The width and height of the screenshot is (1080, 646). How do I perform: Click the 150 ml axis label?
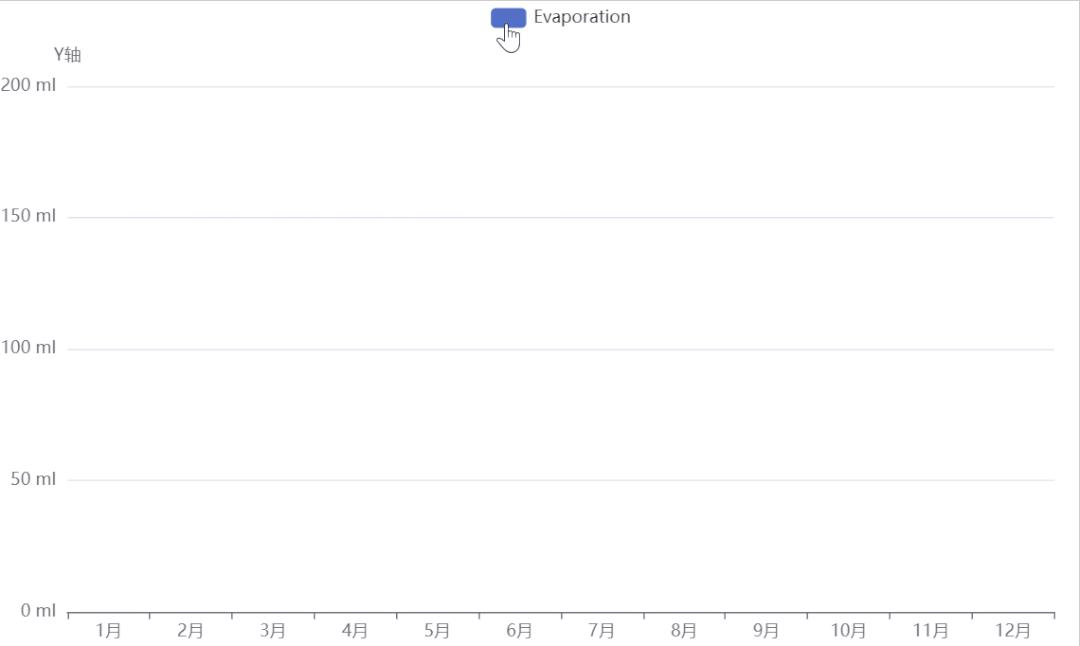coord(27,215)
